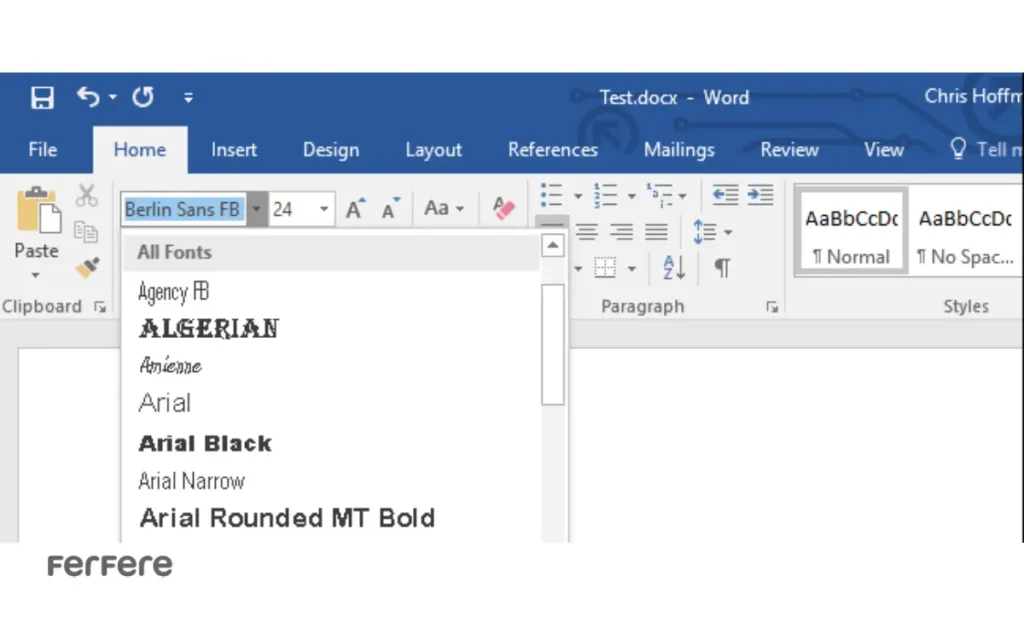Click the Clear All Formatting eraser icon
Screen dimensions: 1024x617
tap(503, 208)
